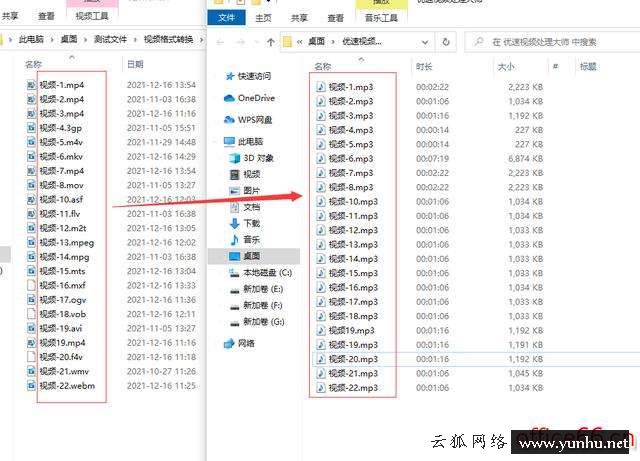Click the video icon of 视频-5.m4v

[31, 142]
